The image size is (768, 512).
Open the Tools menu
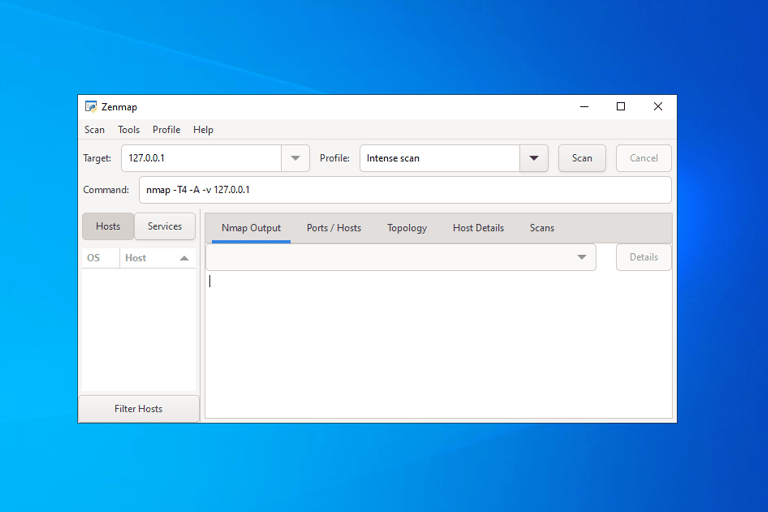pyautogui.click(x=128, y=130)
